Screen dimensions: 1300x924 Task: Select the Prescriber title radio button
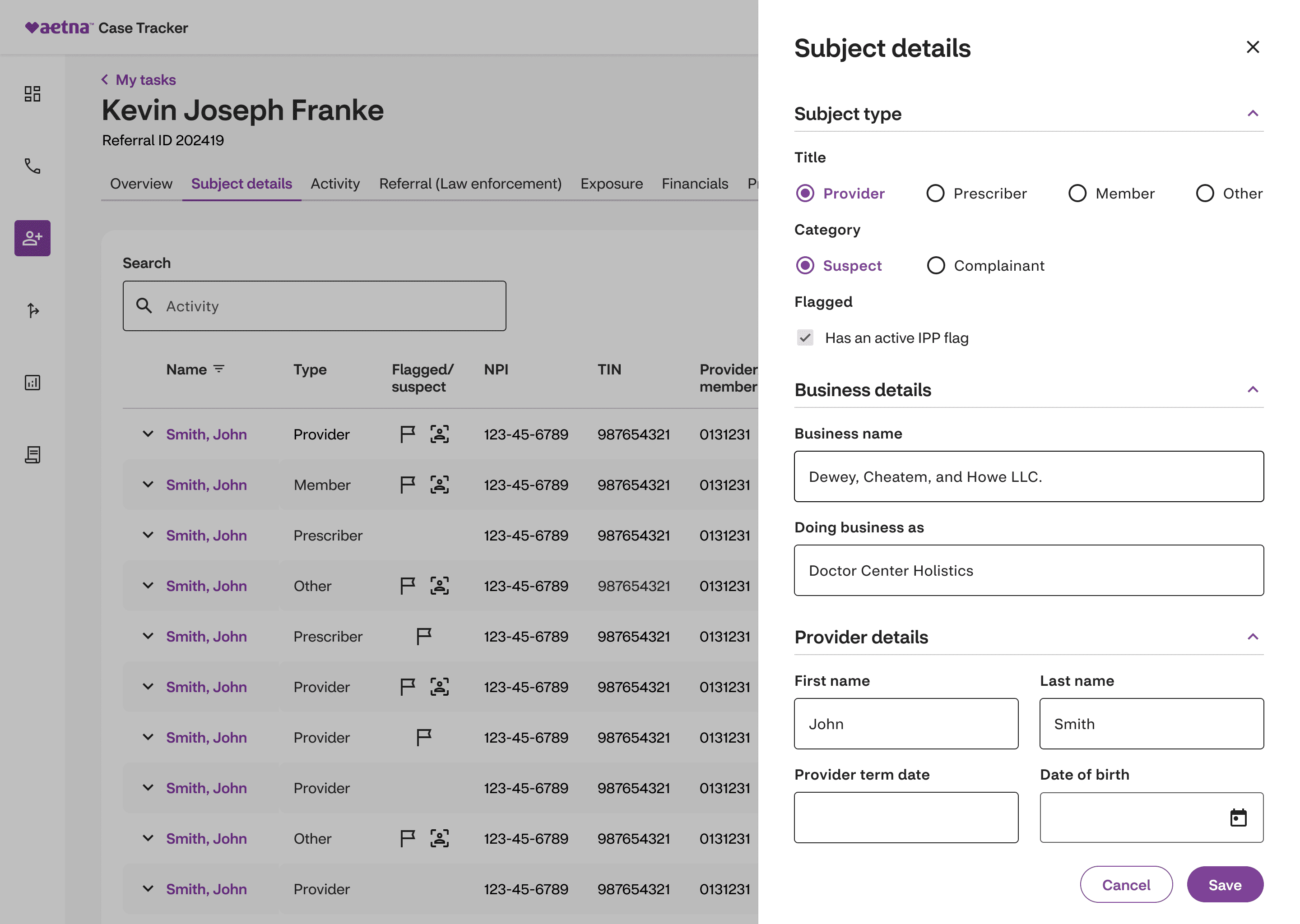[x=935, y=194]
